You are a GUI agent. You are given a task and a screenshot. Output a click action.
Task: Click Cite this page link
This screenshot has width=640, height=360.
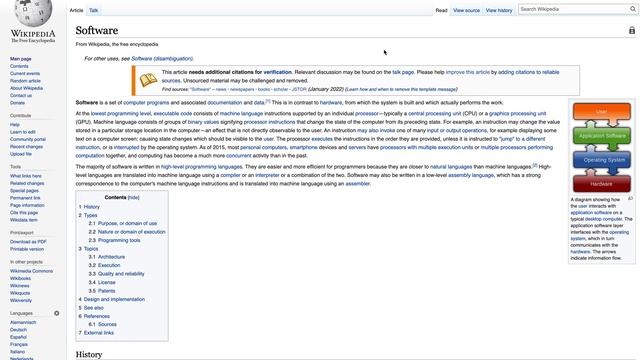(24, 213)
